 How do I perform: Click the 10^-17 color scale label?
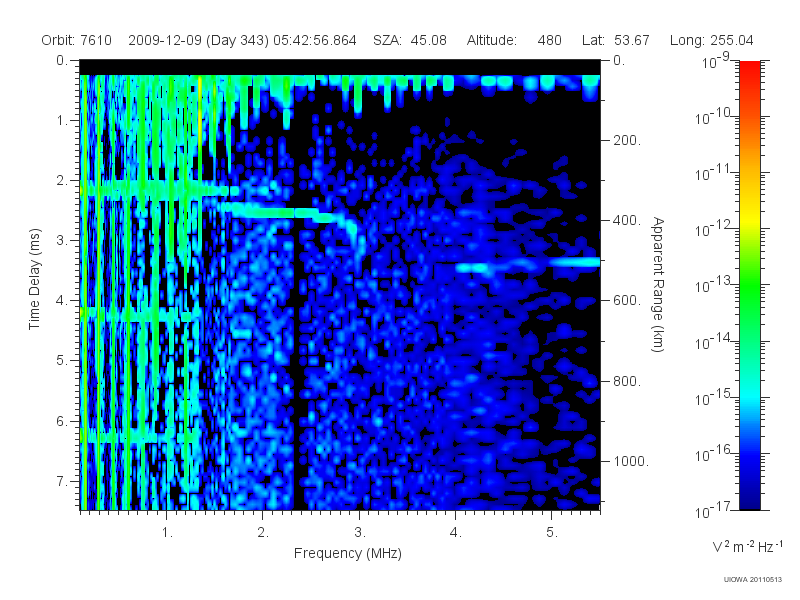click(x=713, y=510)
